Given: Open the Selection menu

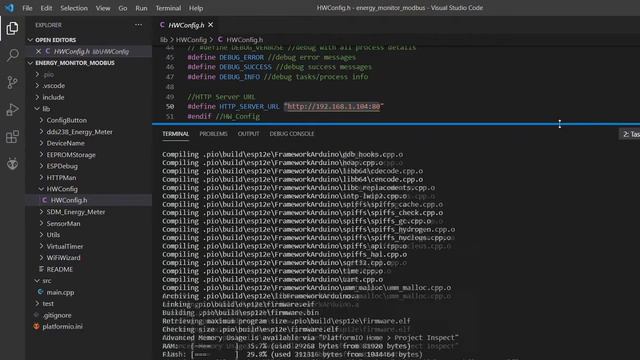Looking at the screenshot, I should point(74,8).
